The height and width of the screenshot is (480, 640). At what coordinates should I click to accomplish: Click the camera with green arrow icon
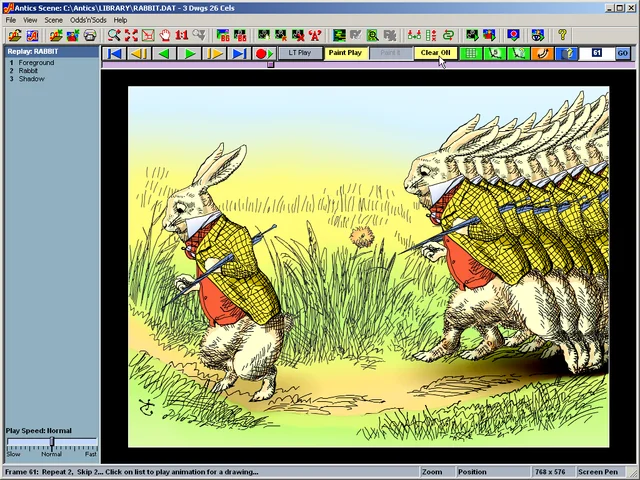(472, 36)
